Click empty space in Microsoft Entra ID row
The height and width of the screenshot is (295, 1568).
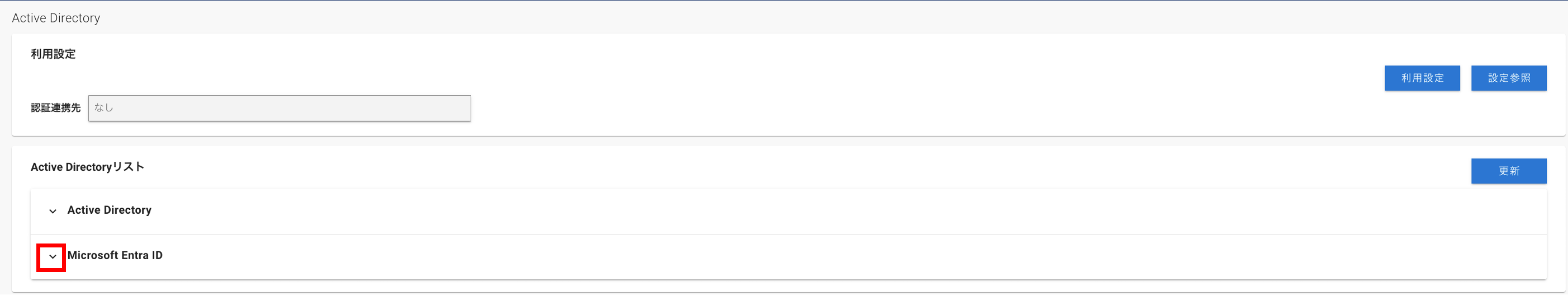(852, 257)
